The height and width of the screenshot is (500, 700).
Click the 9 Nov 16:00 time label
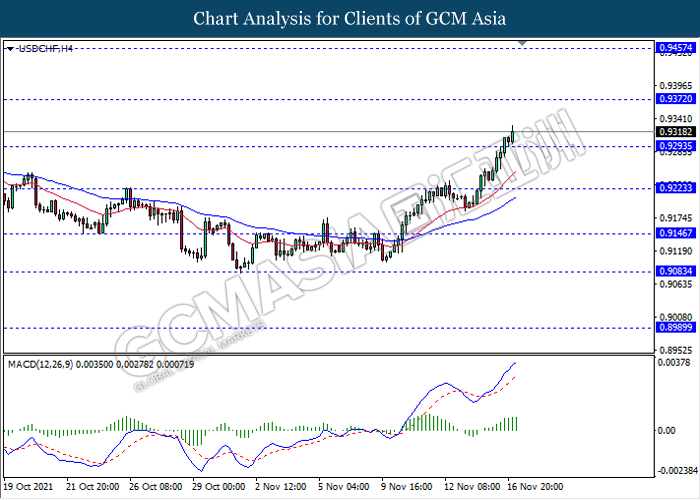(406, 487)
